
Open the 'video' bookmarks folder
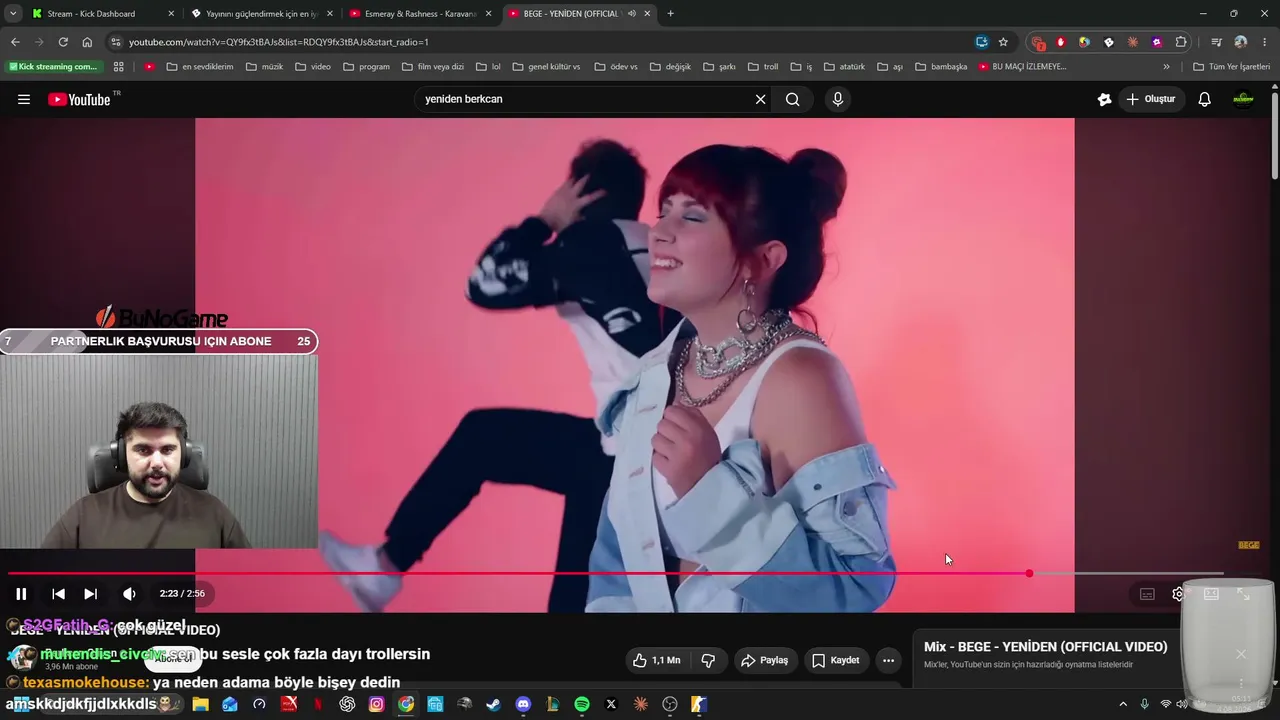[x=313, y=67]
